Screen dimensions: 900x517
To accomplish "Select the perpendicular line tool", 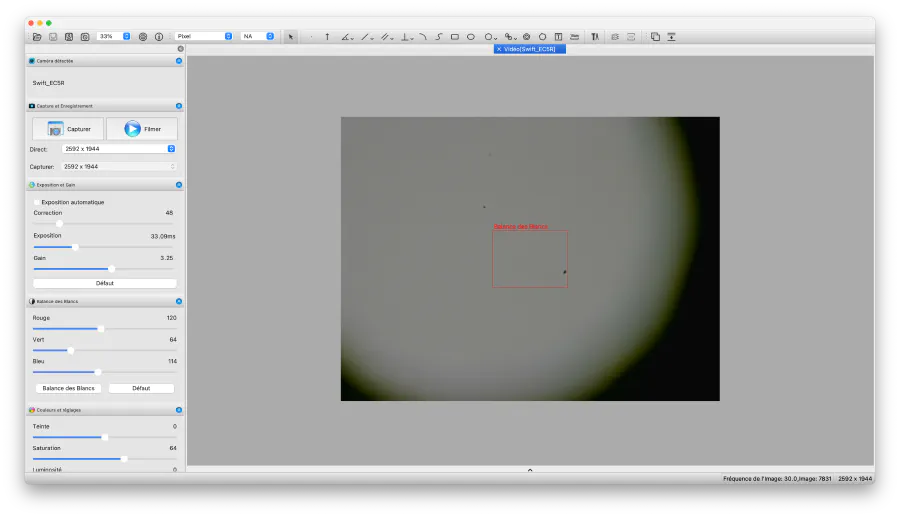I will point(407,36).
